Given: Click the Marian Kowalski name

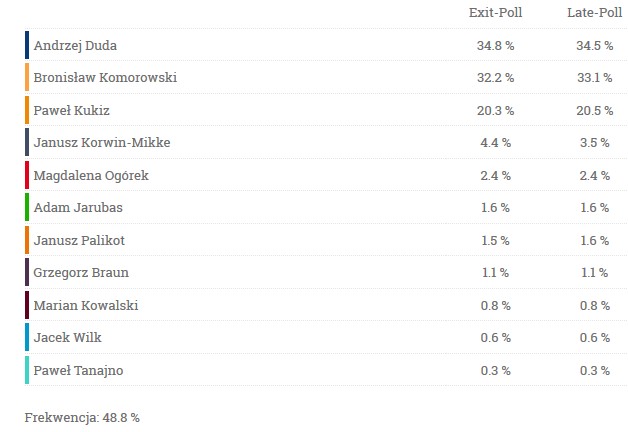Looking at the screenshot, I should [x=86, y=305].
